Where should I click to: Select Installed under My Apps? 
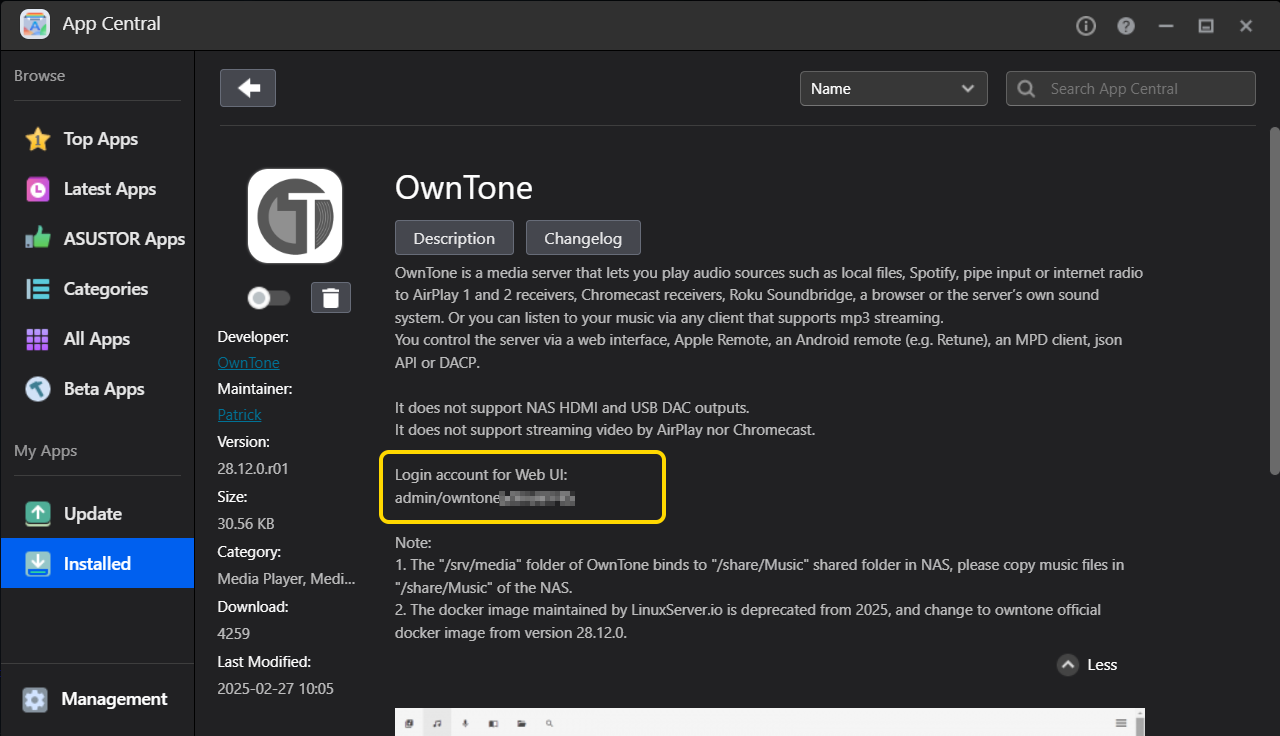coord(97,563)
